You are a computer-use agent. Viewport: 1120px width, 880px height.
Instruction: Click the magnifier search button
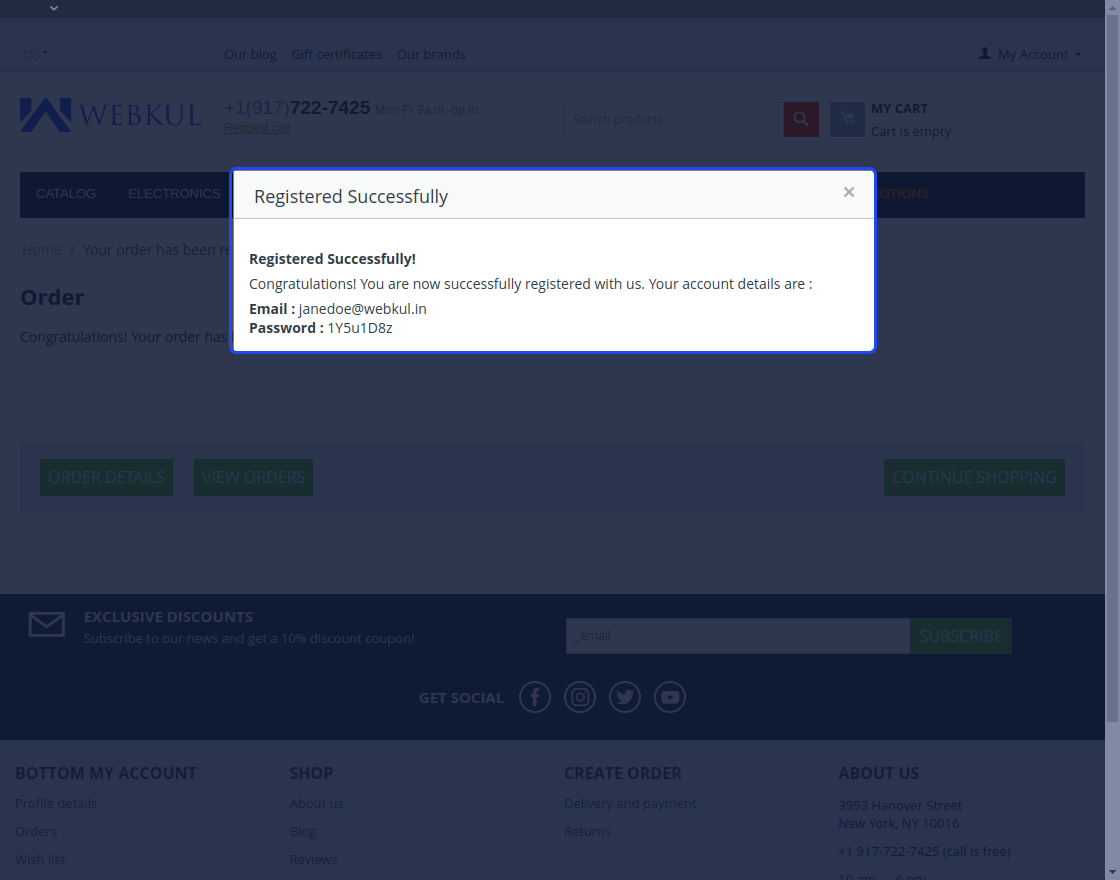pos(801,119)
